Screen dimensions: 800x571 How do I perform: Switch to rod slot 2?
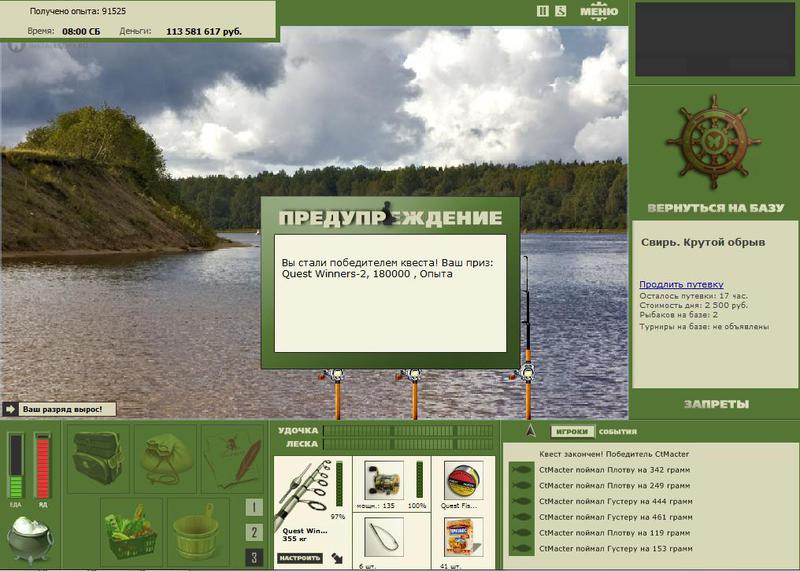tap(254, 532)
